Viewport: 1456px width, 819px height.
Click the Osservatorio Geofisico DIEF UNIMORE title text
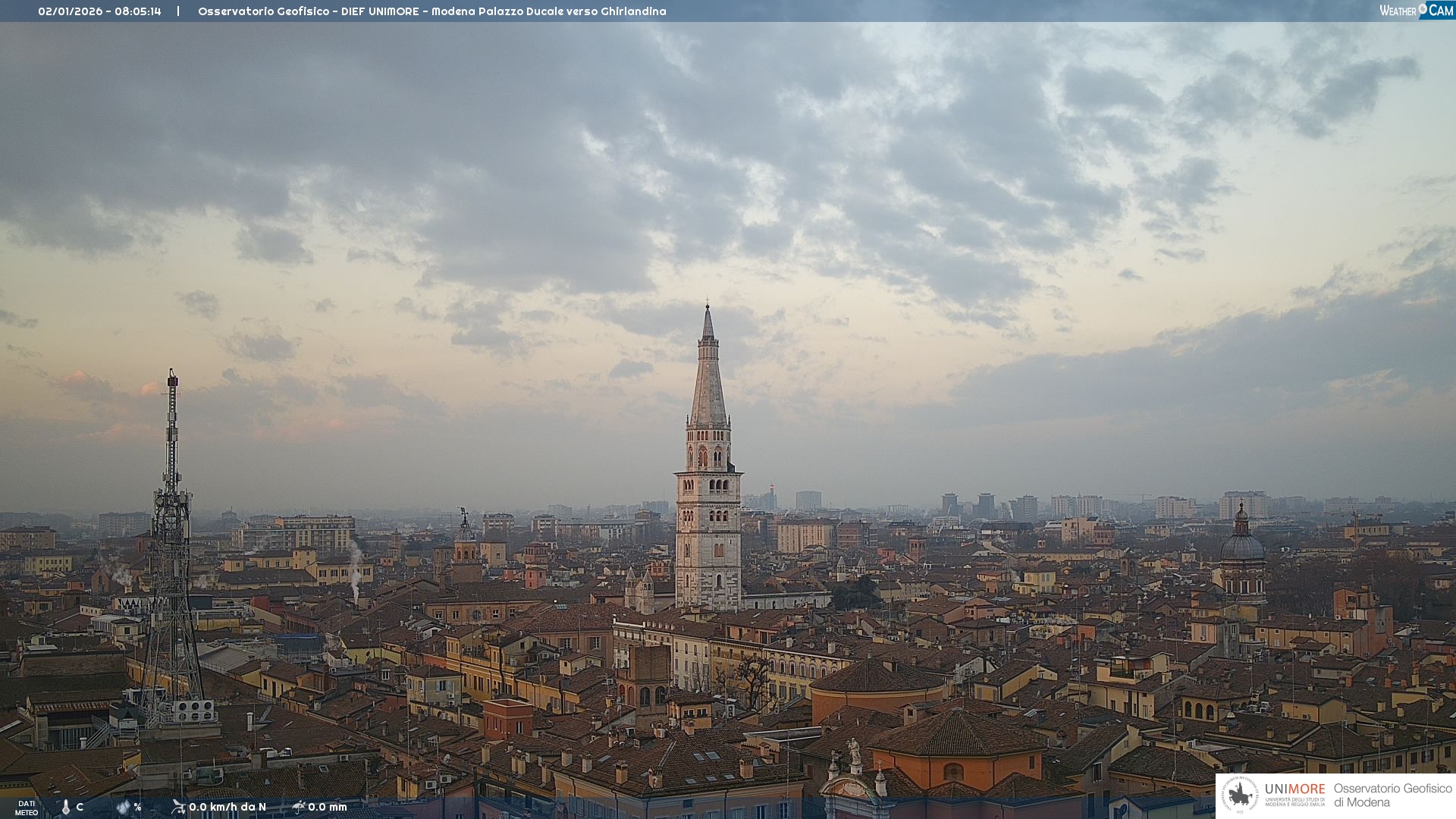pos(431,11)
